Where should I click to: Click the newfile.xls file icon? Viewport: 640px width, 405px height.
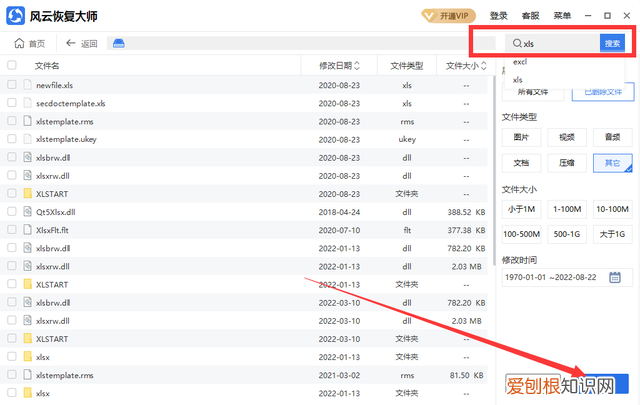pos(28,84)
